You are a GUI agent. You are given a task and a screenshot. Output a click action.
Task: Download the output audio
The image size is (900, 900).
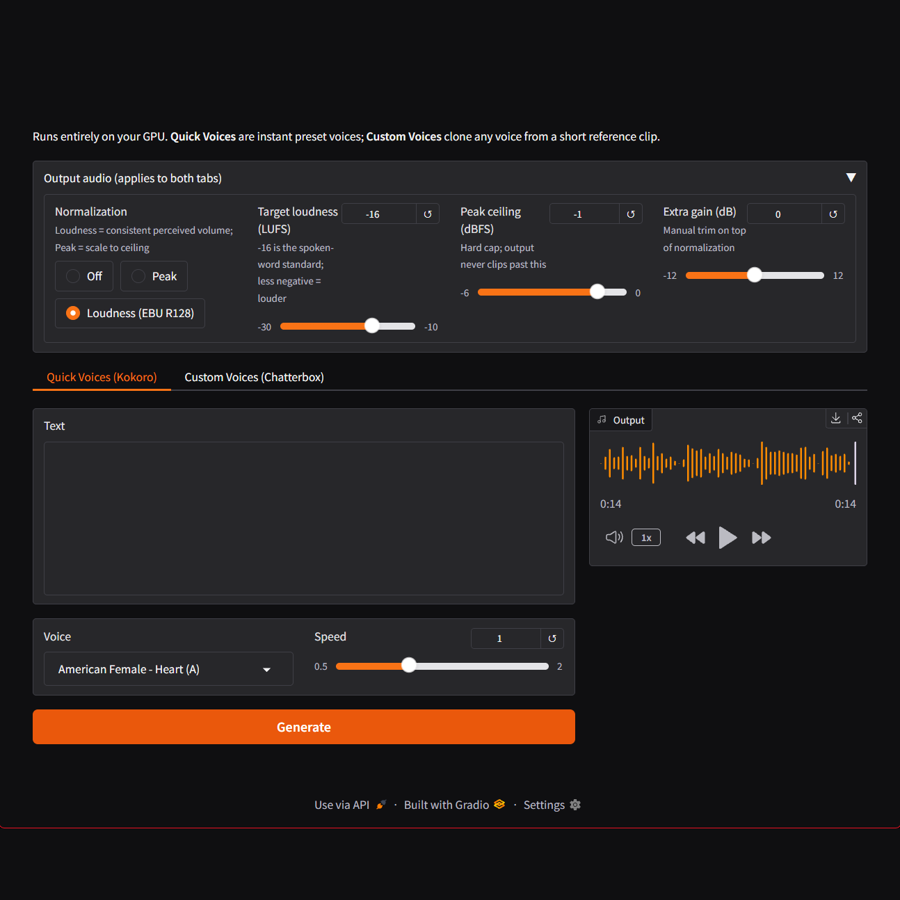click(836, 418)
